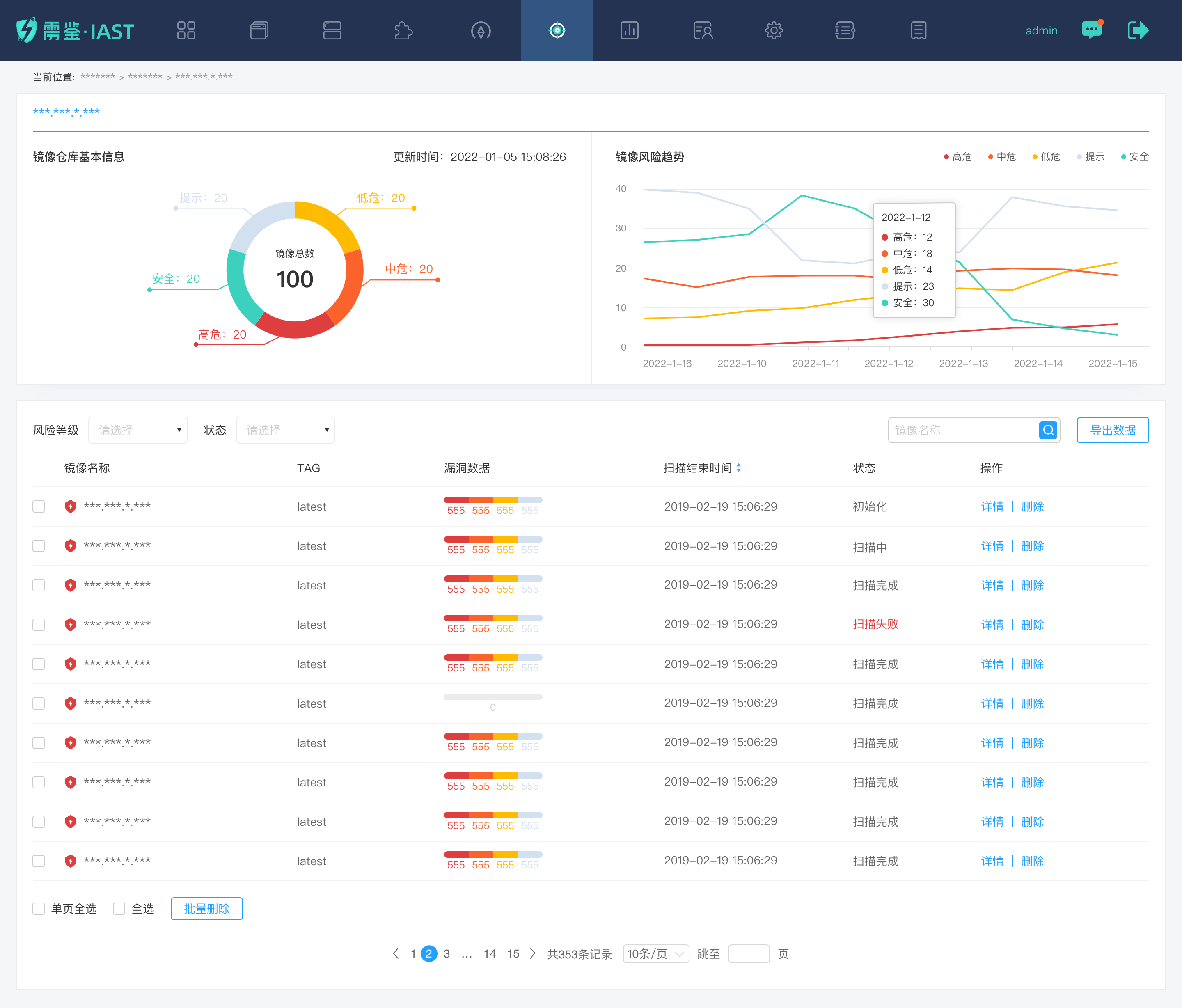Go to previous page arrow

tap(396, 953)
